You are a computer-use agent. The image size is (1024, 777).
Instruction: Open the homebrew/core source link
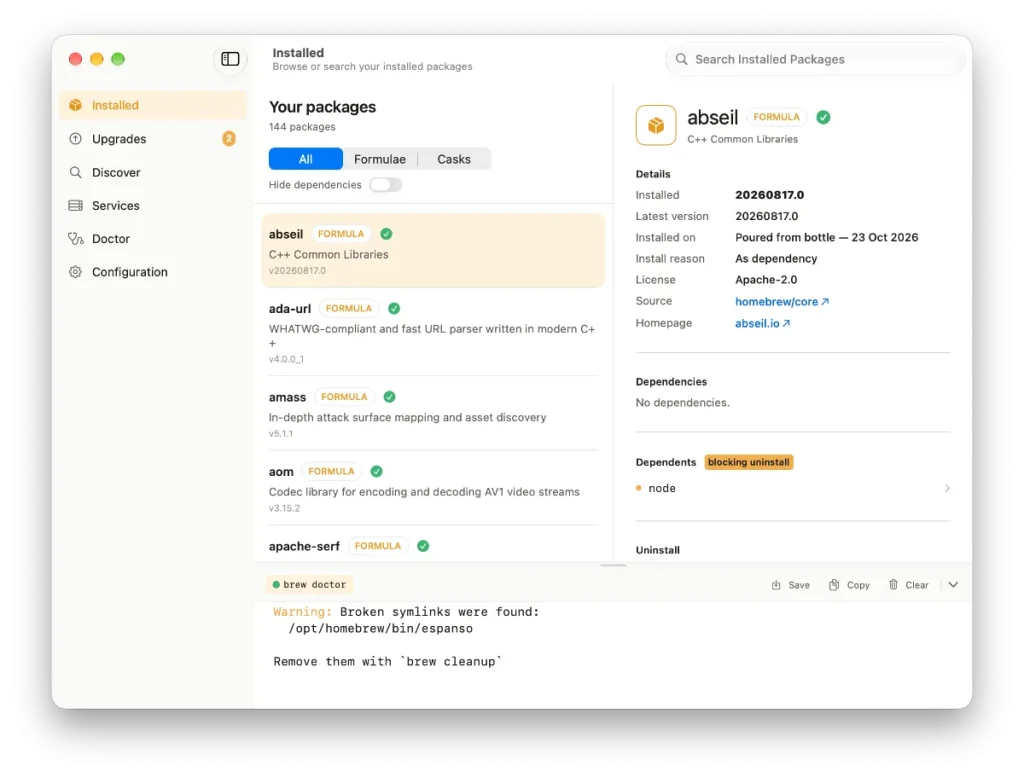pos(782,302)
